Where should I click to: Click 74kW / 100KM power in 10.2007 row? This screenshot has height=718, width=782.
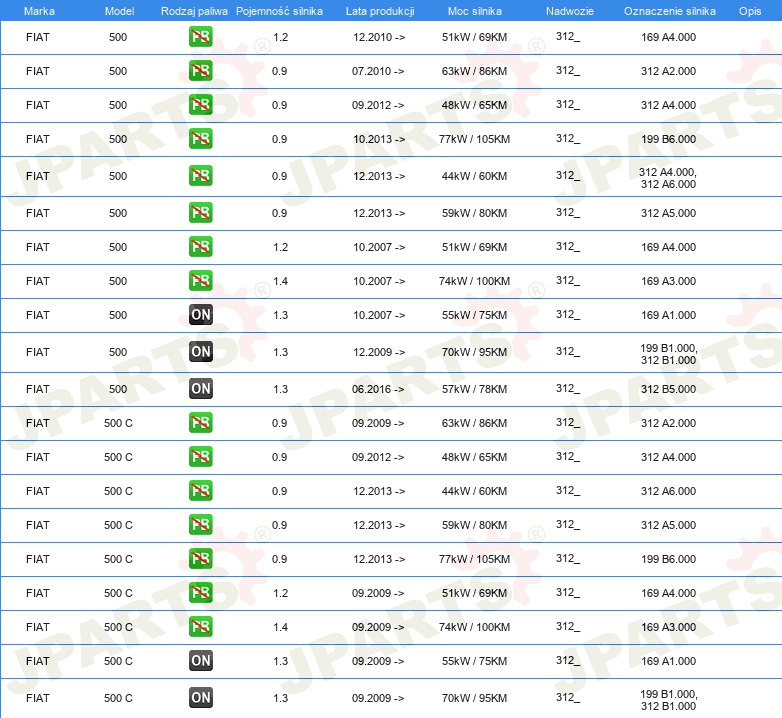[474, 281]
